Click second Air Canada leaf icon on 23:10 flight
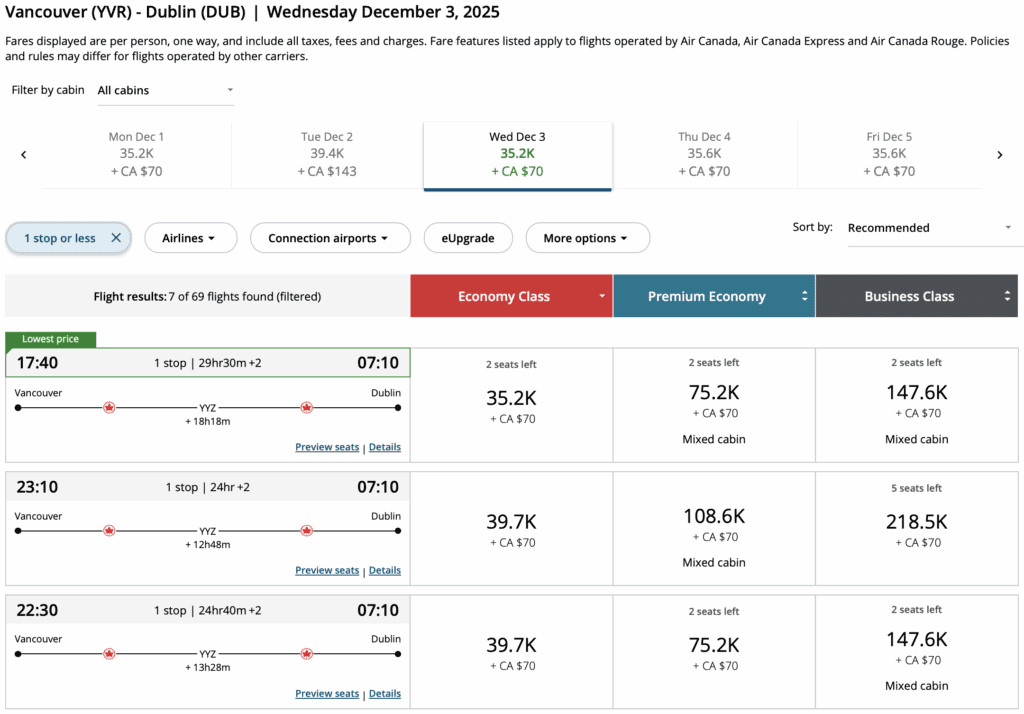 (306, 531)
